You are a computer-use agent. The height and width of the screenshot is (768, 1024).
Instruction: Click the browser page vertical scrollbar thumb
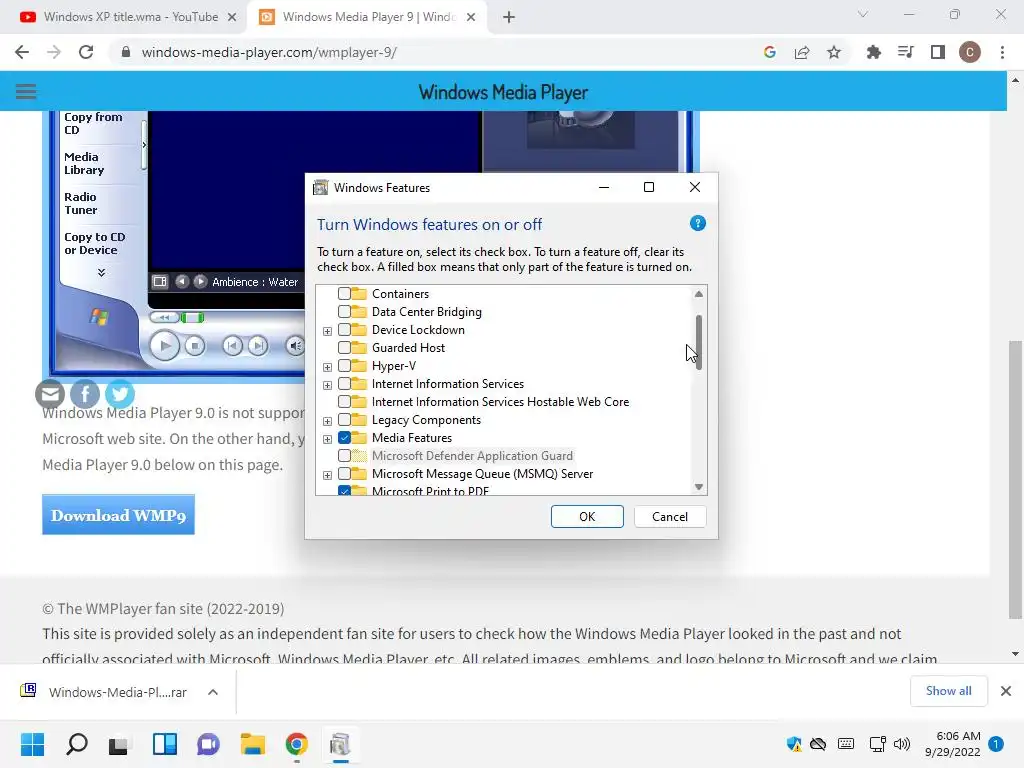(x=1015, y=479)
